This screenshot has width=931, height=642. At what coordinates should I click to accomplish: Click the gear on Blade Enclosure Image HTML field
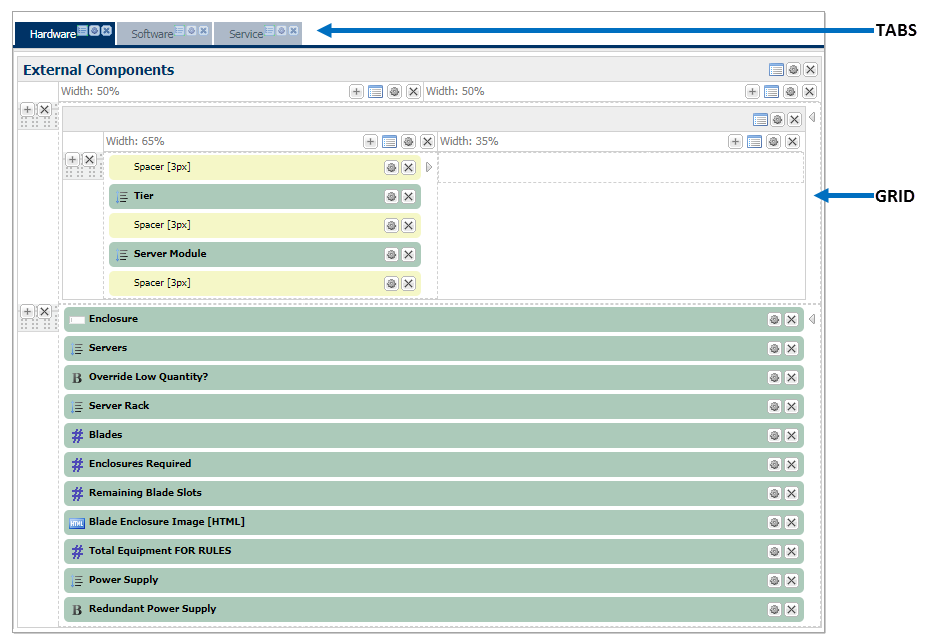774,522
